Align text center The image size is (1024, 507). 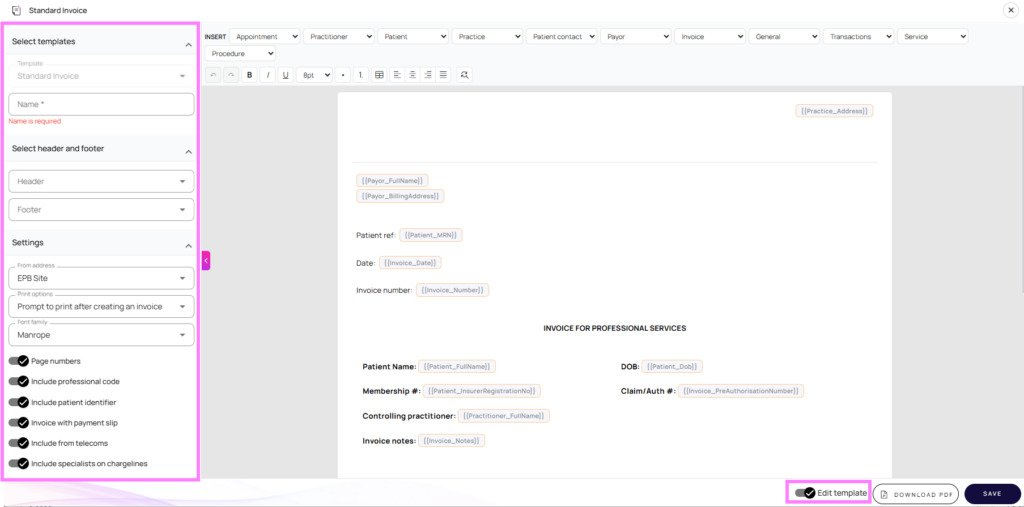(413, 75)
